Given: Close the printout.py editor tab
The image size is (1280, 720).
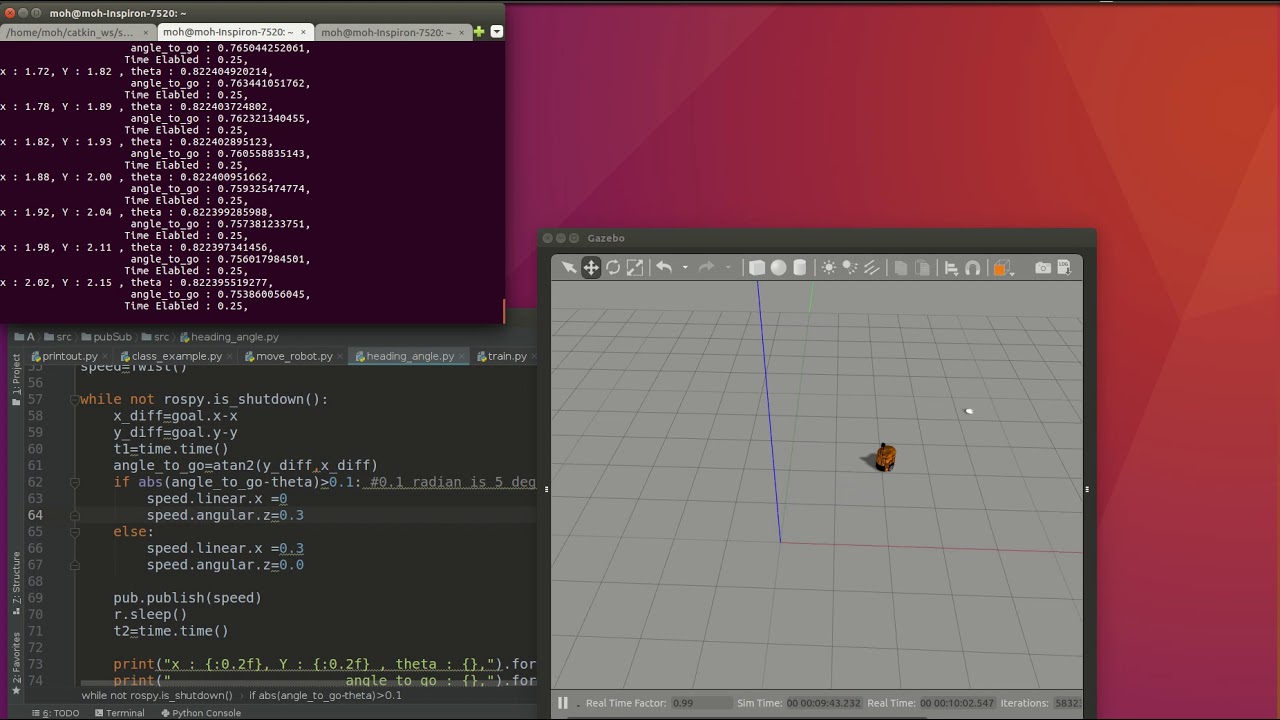Looking at the screenshot, I should click(105, 356).
